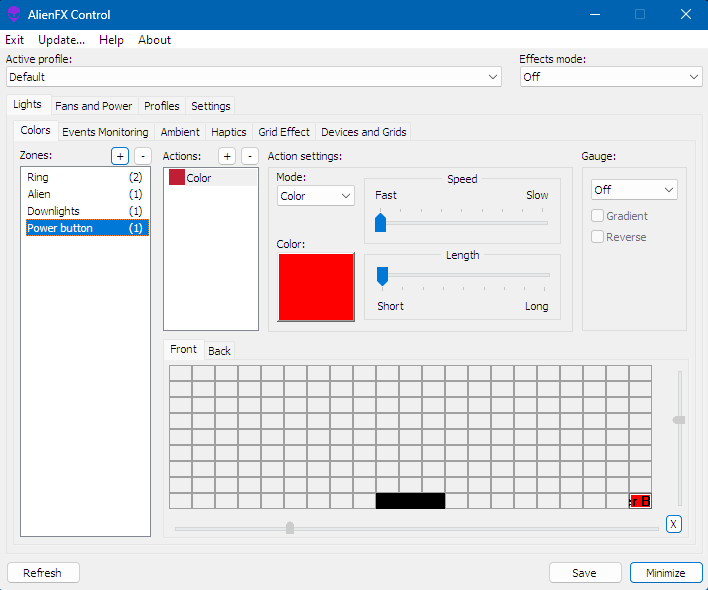Click the AlienFX Control app icon in the title bar
The width and height of the screenshot is (708, 590).
point(14,14)
